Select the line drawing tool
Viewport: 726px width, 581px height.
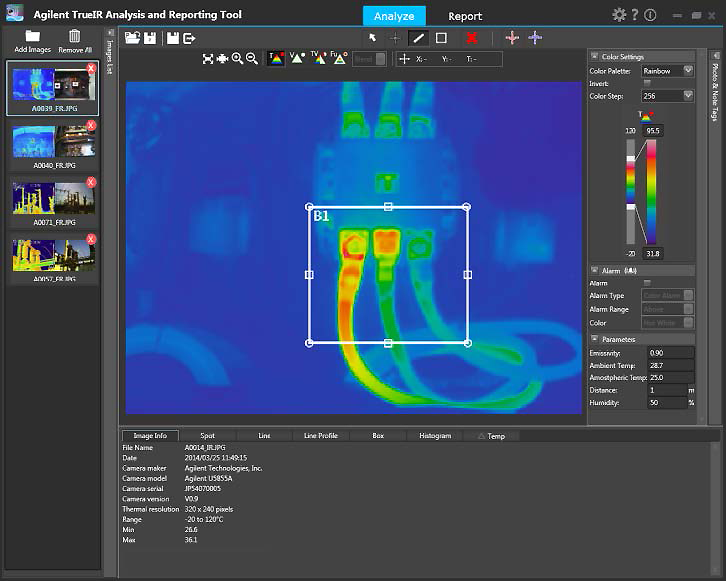tap(418, 38)
